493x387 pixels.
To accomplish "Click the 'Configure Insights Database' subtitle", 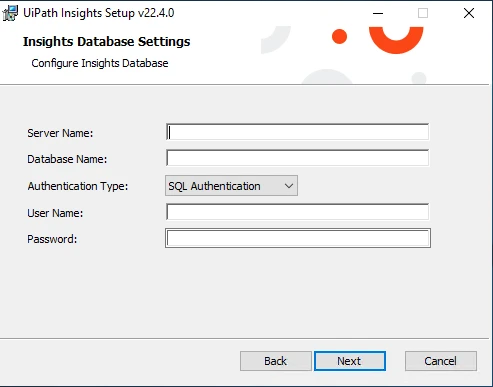I will 100,63.
